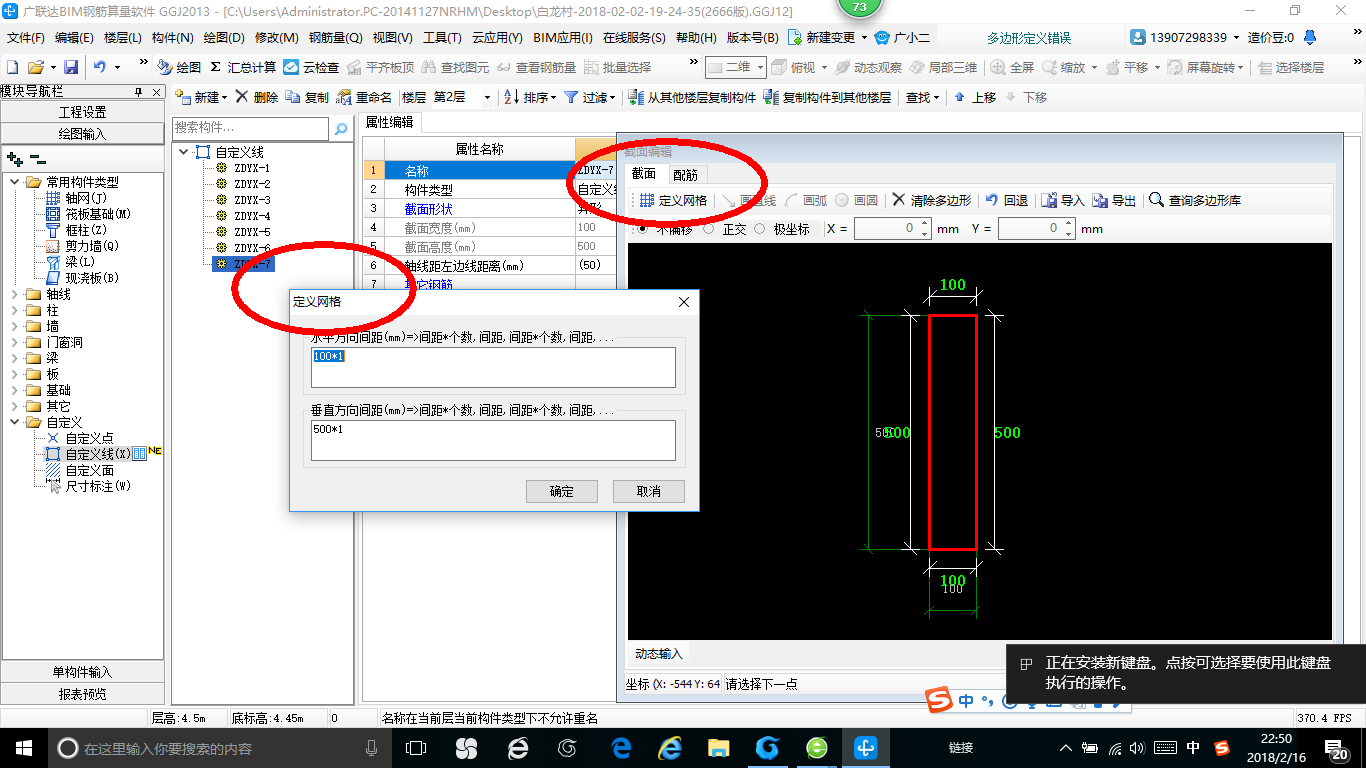
Task: Activate 动态观察 dynamic orbit view
Action: click(x=868, y=67)
